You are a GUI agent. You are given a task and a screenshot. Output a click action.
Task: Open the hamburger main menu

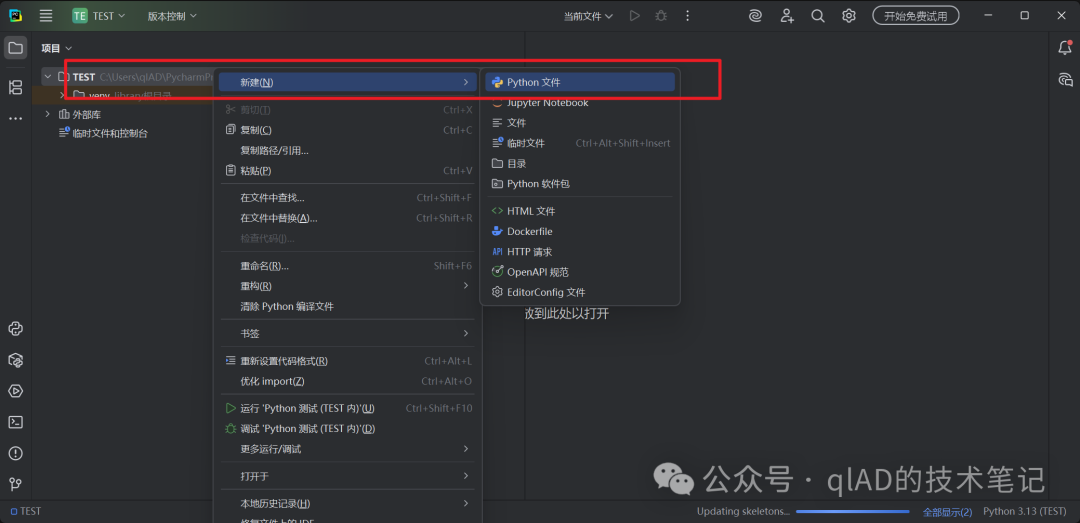click(x=46, y=15)
